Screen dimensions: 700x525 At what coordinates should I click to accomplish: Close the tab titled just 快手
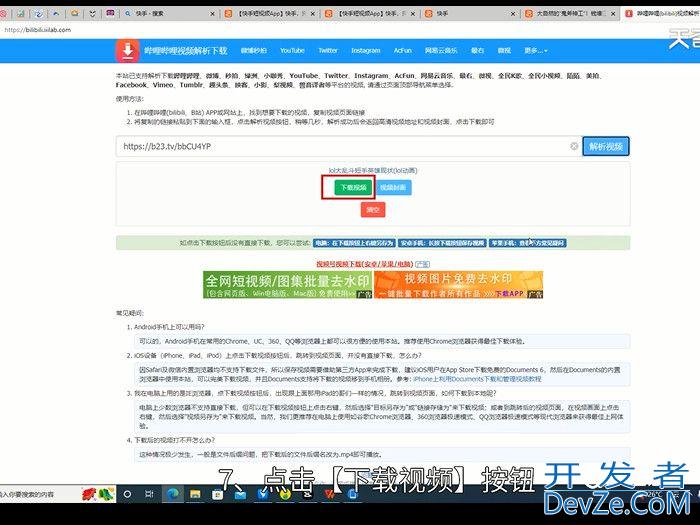[x=513, y=14]
